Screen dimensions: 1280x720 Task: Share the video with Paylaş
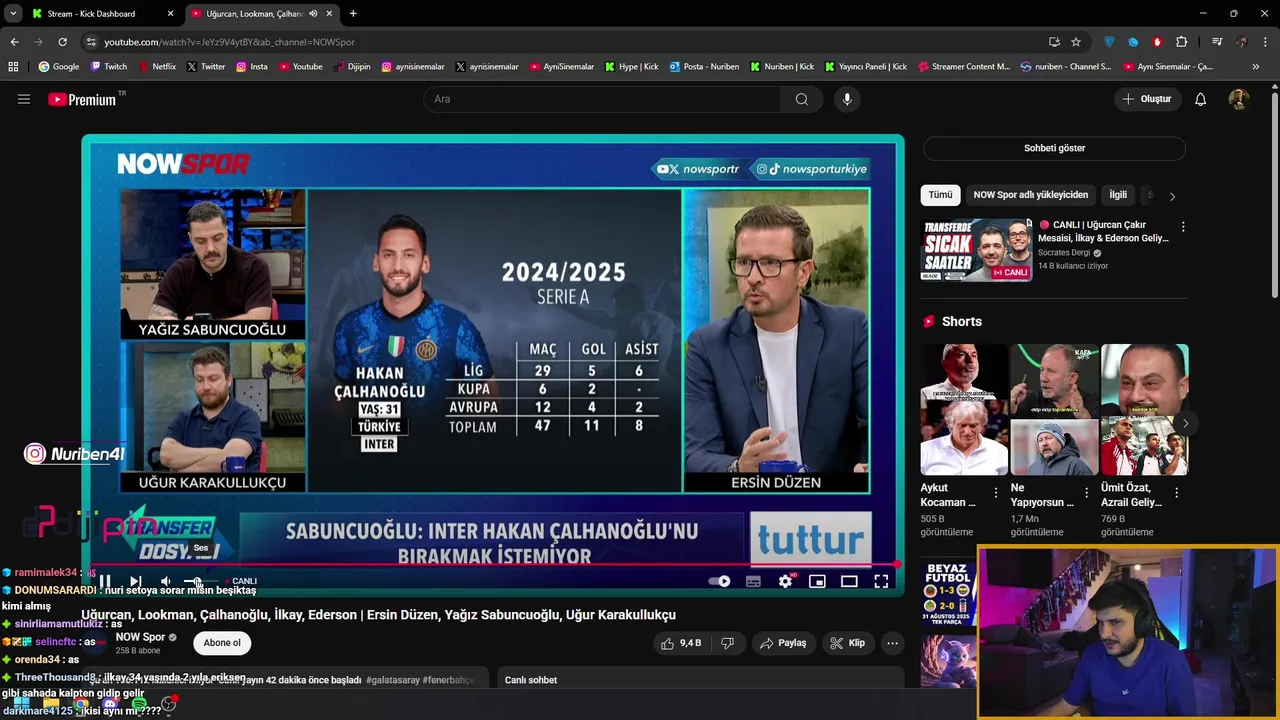[782, 643]
